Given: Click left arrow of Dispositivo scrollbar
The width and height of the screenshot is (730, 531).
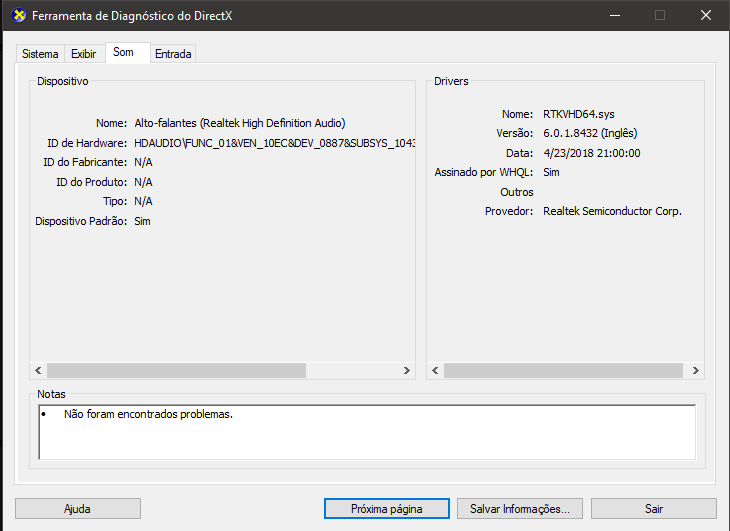Looking at the screenshot, I should click(x=38, y=370).
